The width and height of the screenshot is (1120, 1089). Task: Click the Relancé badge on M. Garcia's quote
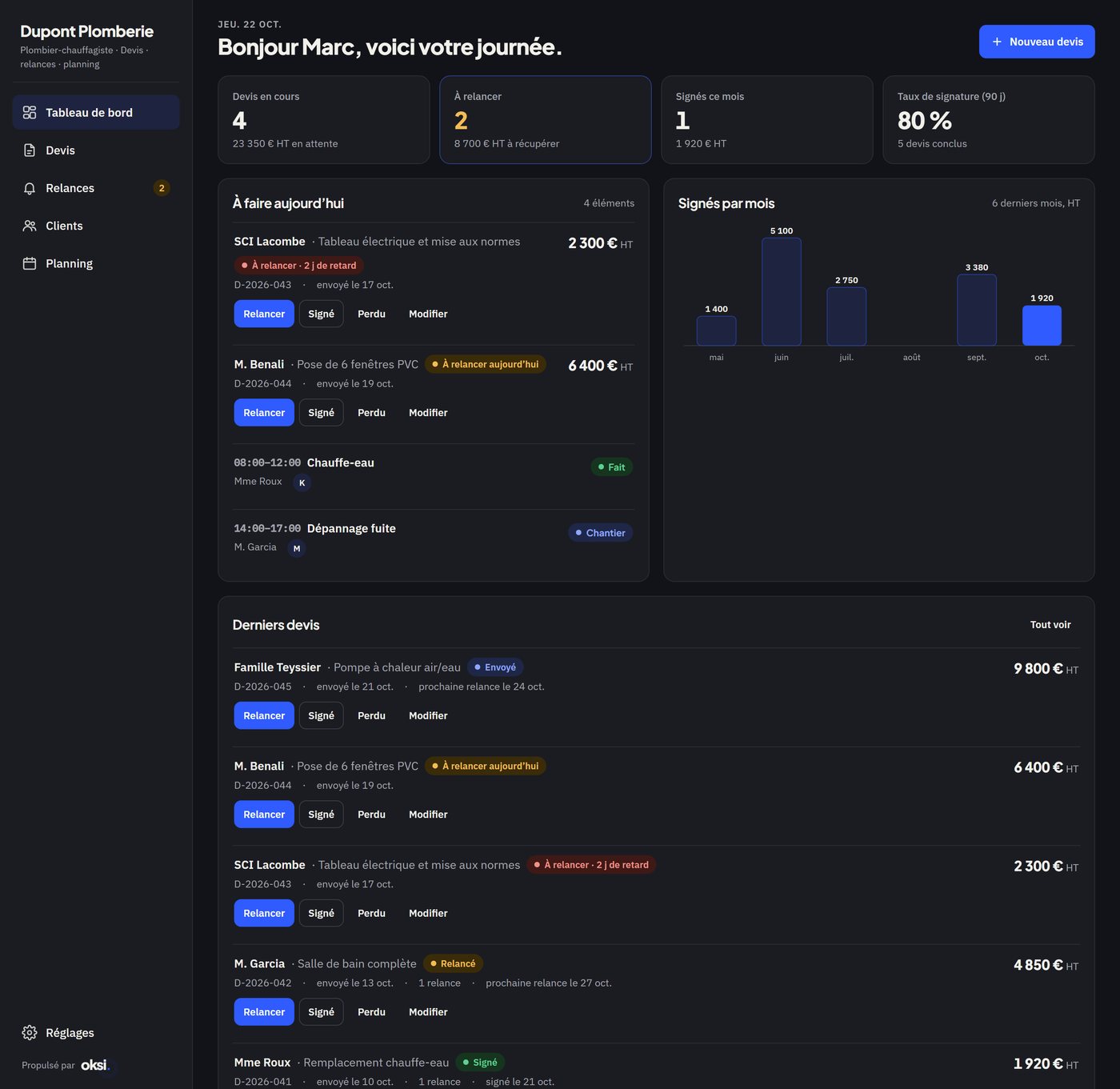click(453, 963)
